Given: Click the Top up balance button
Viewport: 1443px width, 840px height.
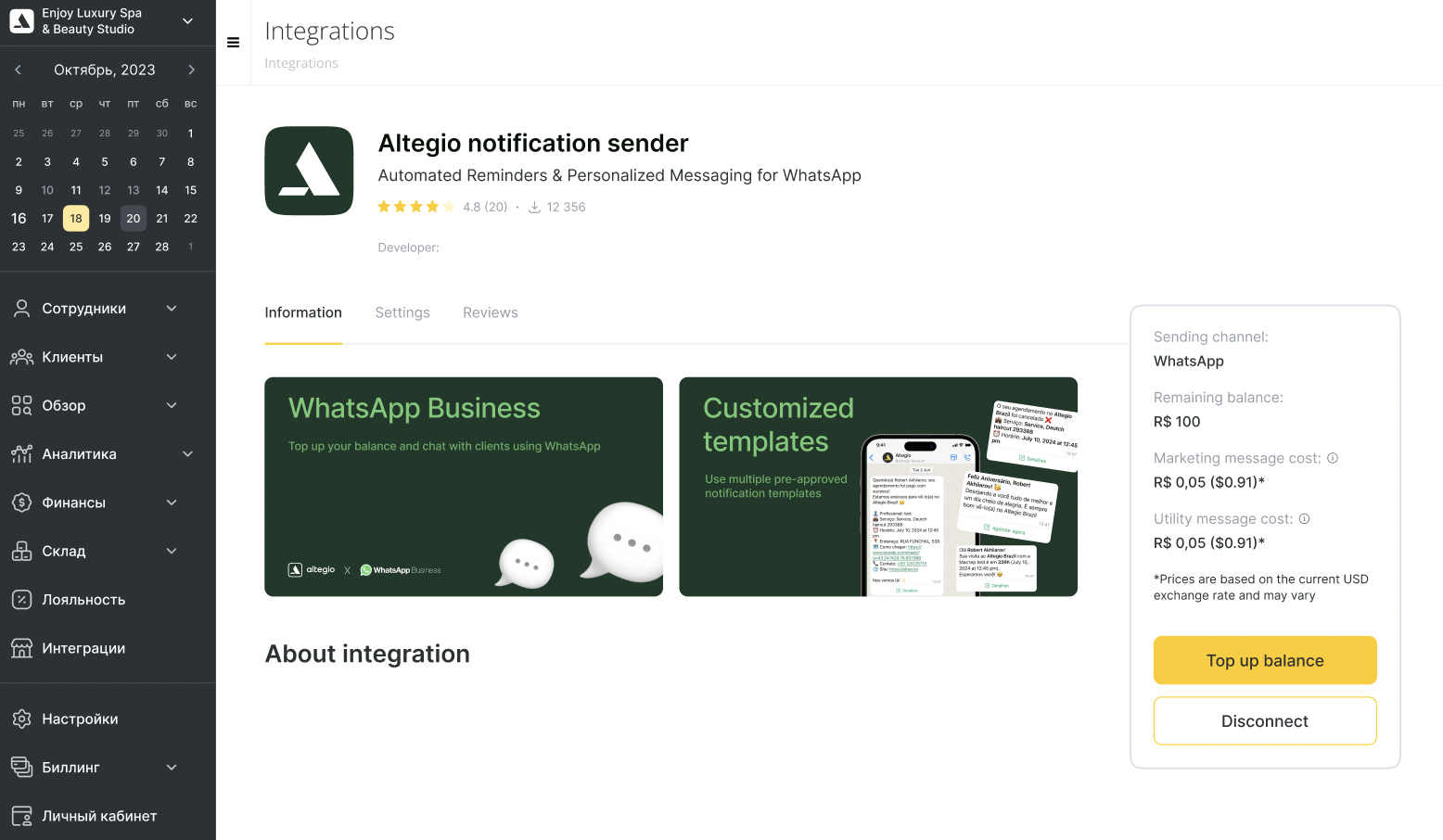Looking at the screenshot, I should click(x=1265, y=660).
